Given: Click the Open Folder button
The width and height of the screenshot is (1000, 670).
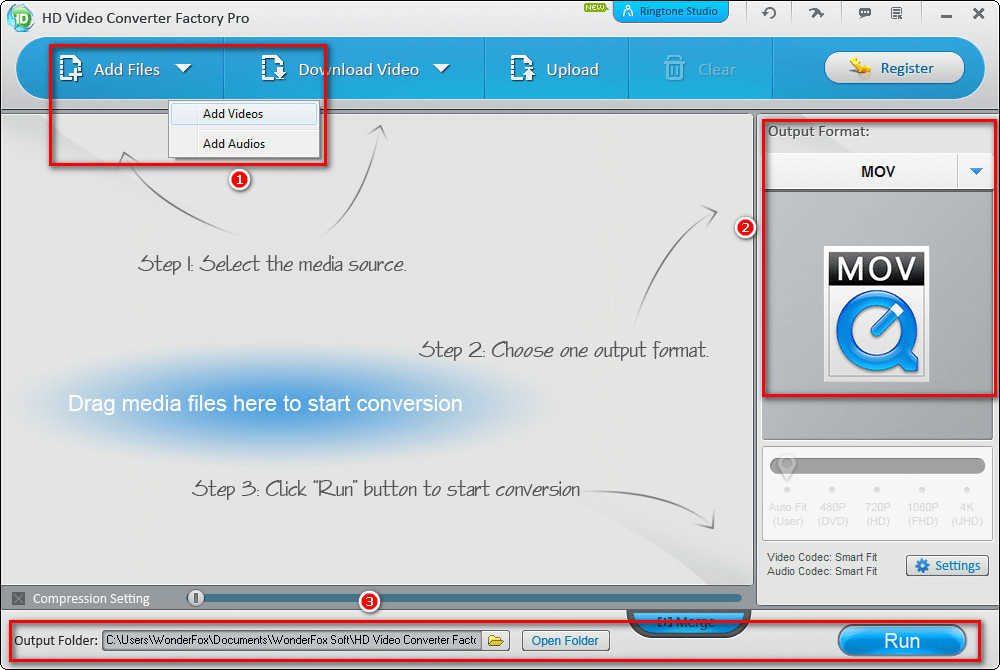Looking at the screenshot, I should [x=565, y=641].
